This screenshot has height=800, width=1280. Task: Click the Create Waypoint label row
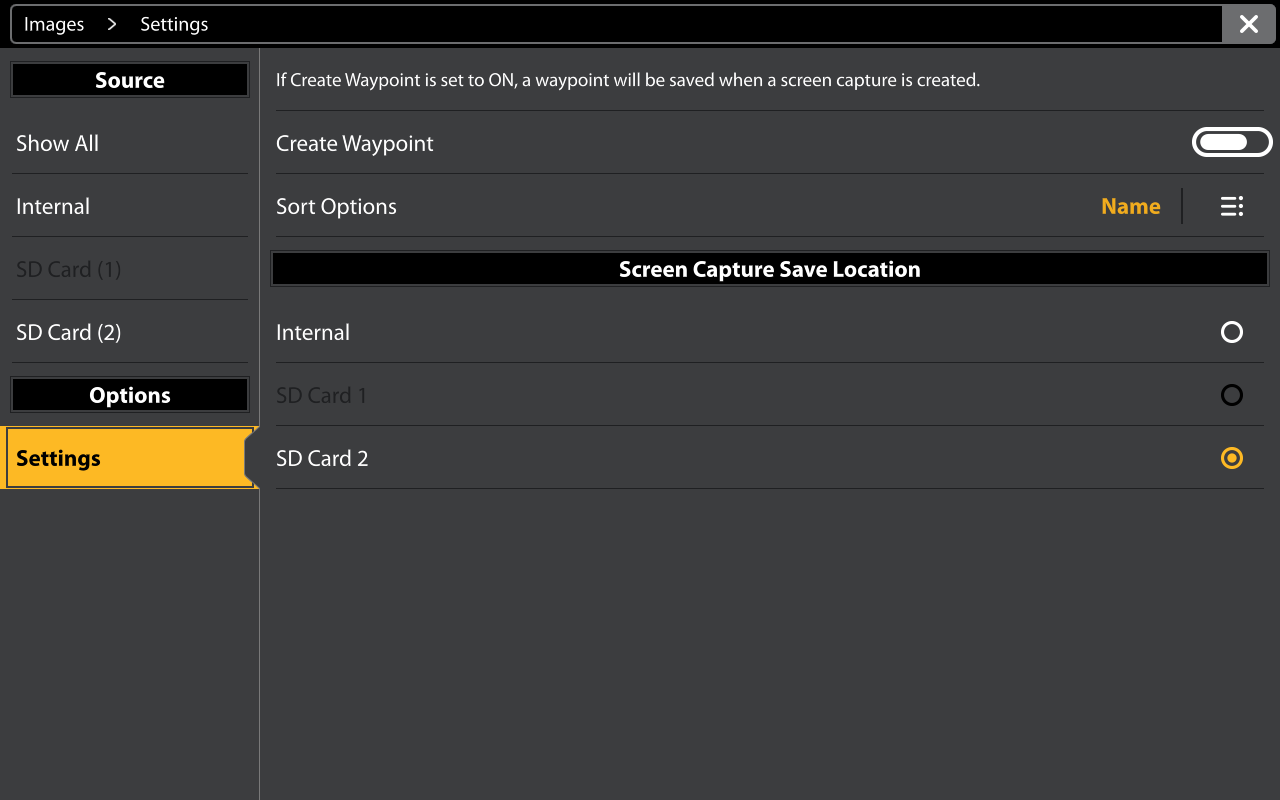(770, 143)
